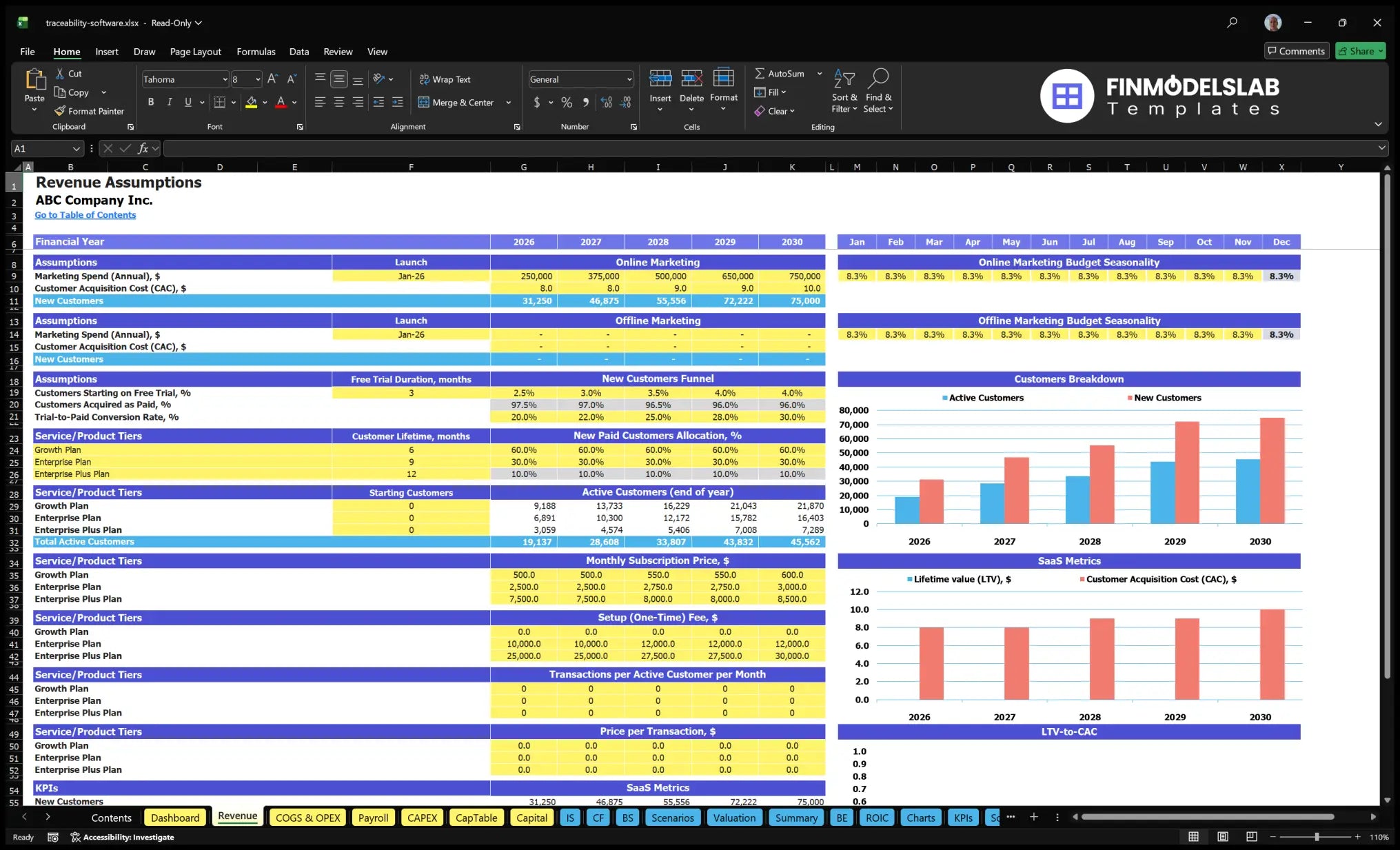Click Decrease Indent icon
The width and height of the screenshot is (1400, 850).
[x=378, y=102]
